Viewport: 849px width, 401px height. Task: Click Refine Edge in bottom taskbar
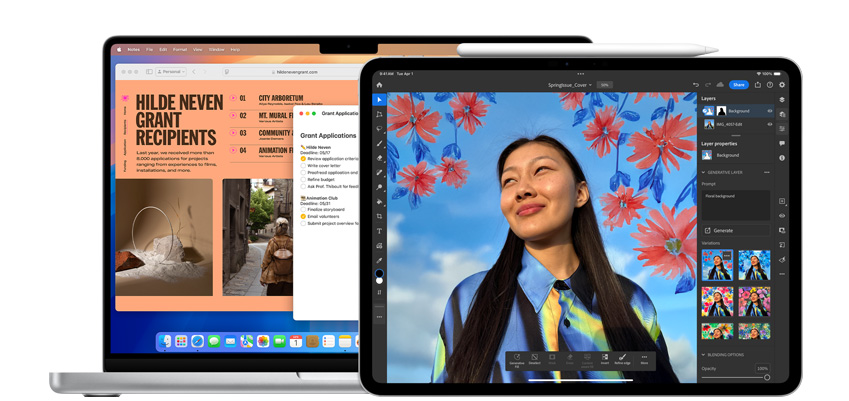622,359
